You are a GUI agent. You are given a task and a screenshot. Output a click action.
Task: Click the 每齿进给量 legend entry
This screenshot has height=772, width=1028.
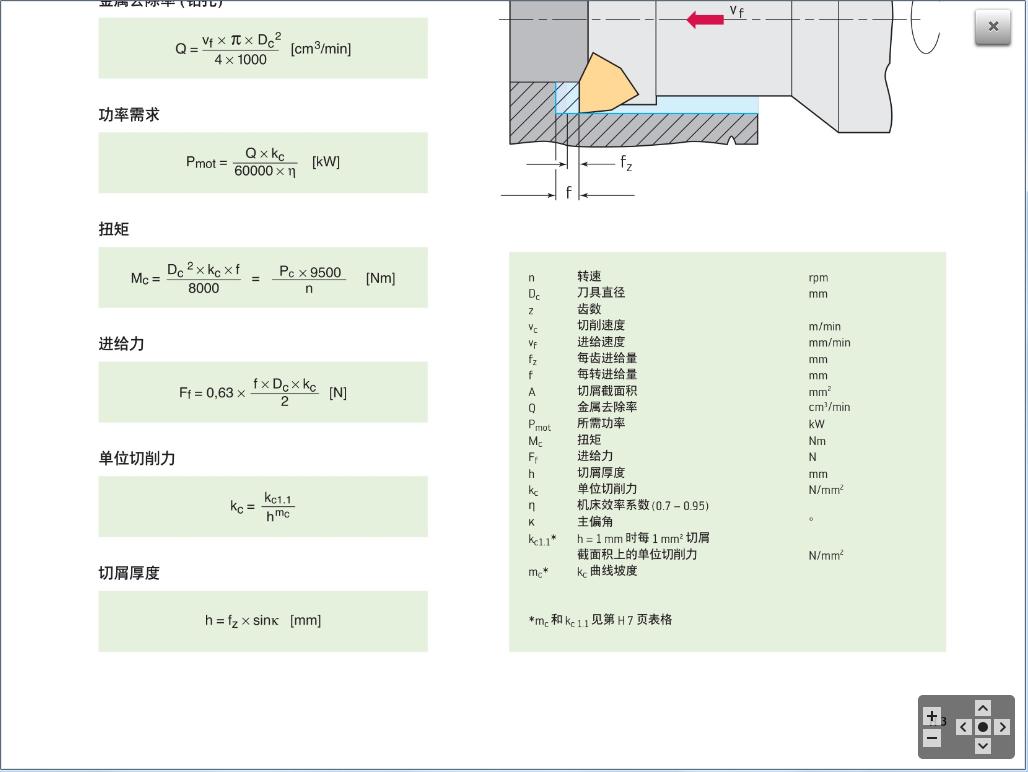607,358
